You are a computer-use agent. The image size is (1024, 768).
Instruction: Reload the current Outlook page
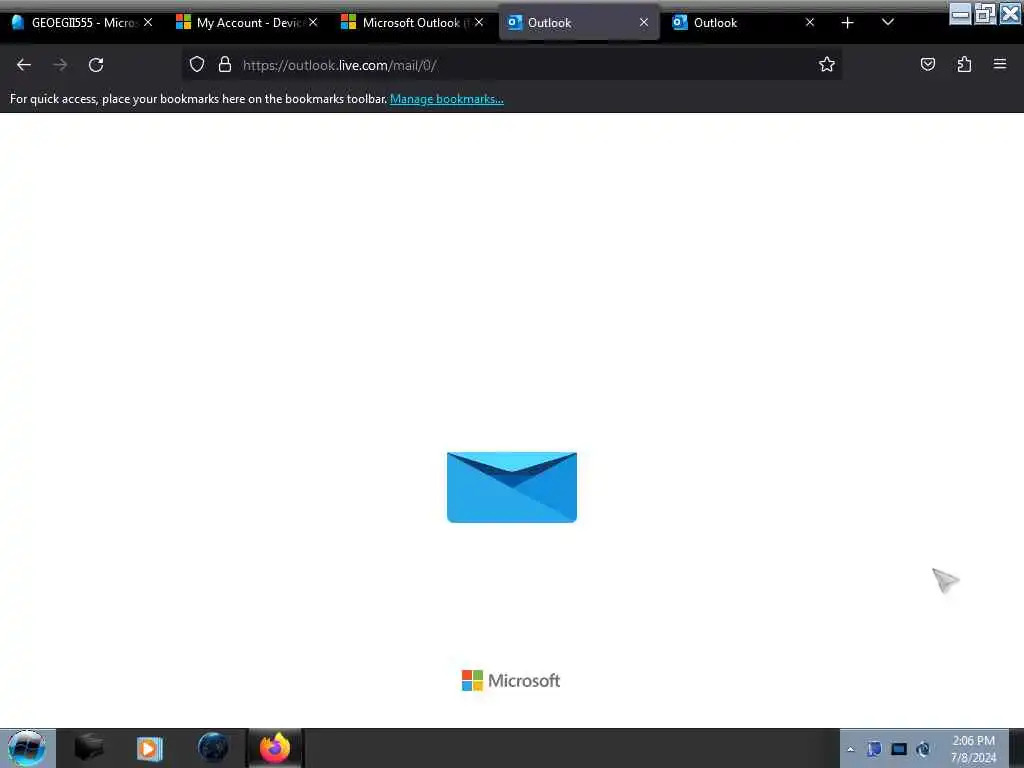tap(96, 65)
